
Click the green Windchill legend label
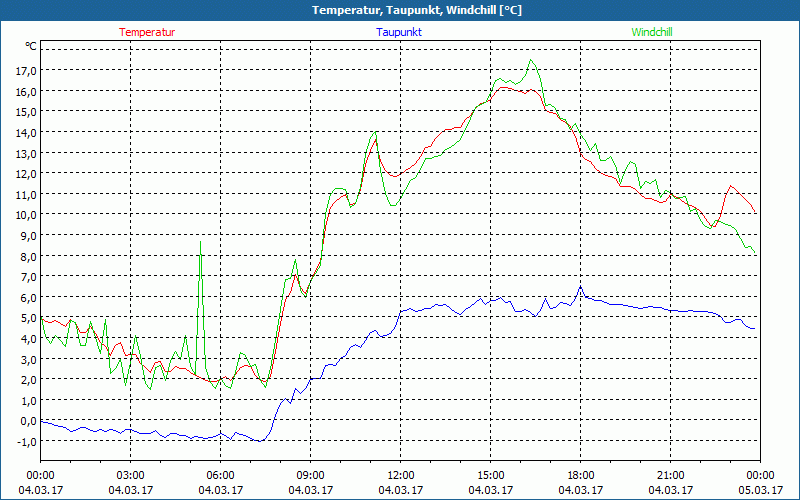(x=652, y=32)
